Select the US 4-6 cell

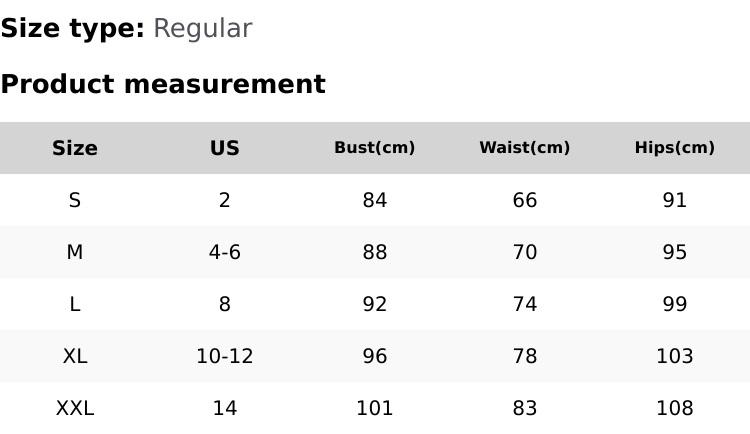(x=225, y=252)
